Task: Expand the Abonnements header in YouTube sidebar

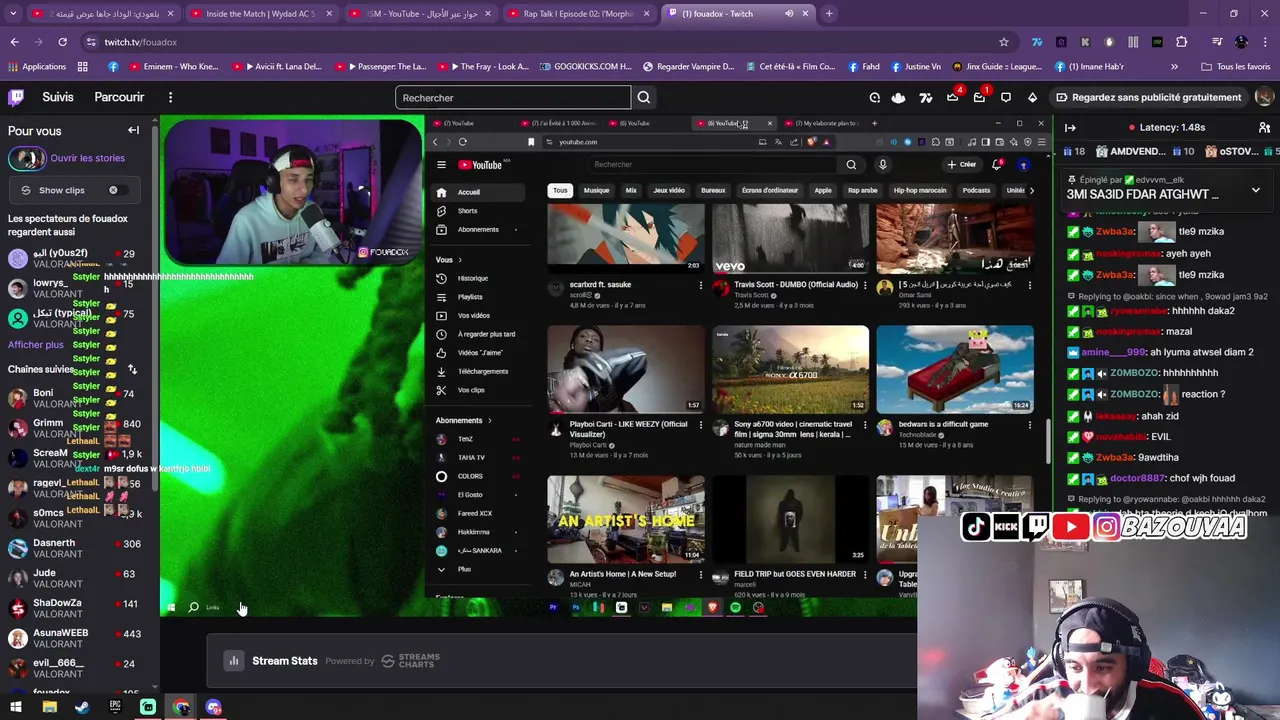Action: pyautogui.click(x=463, y=420)
